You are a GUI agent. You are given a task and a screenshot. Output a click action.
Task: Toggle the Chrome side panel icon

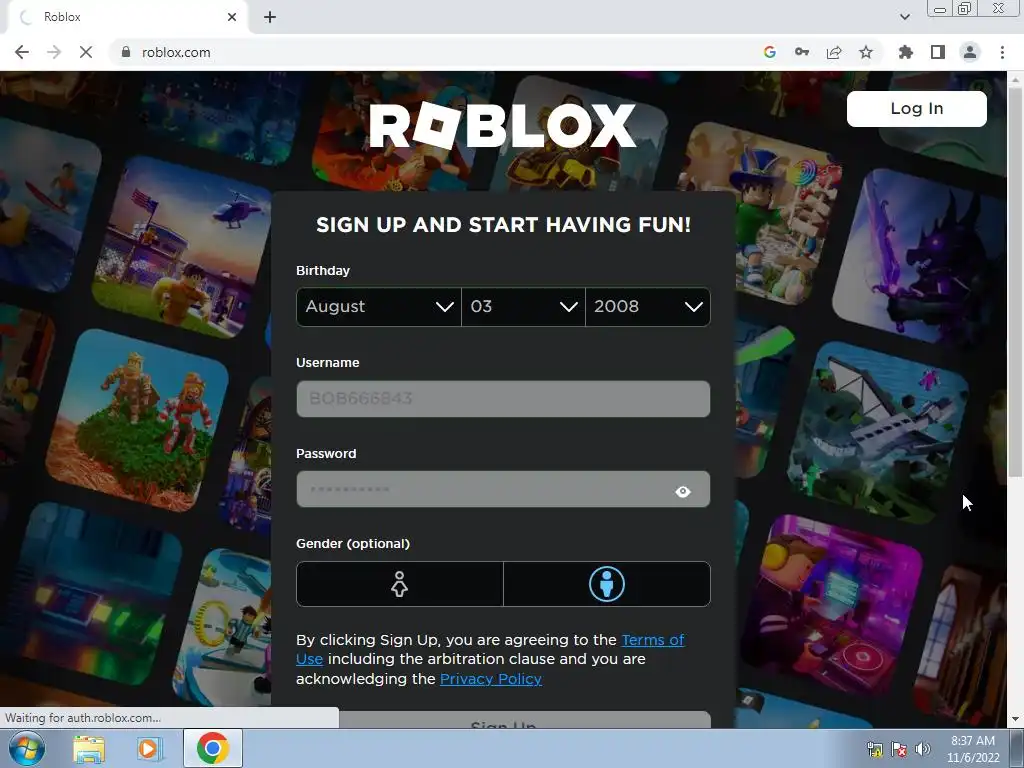(938, 52)
